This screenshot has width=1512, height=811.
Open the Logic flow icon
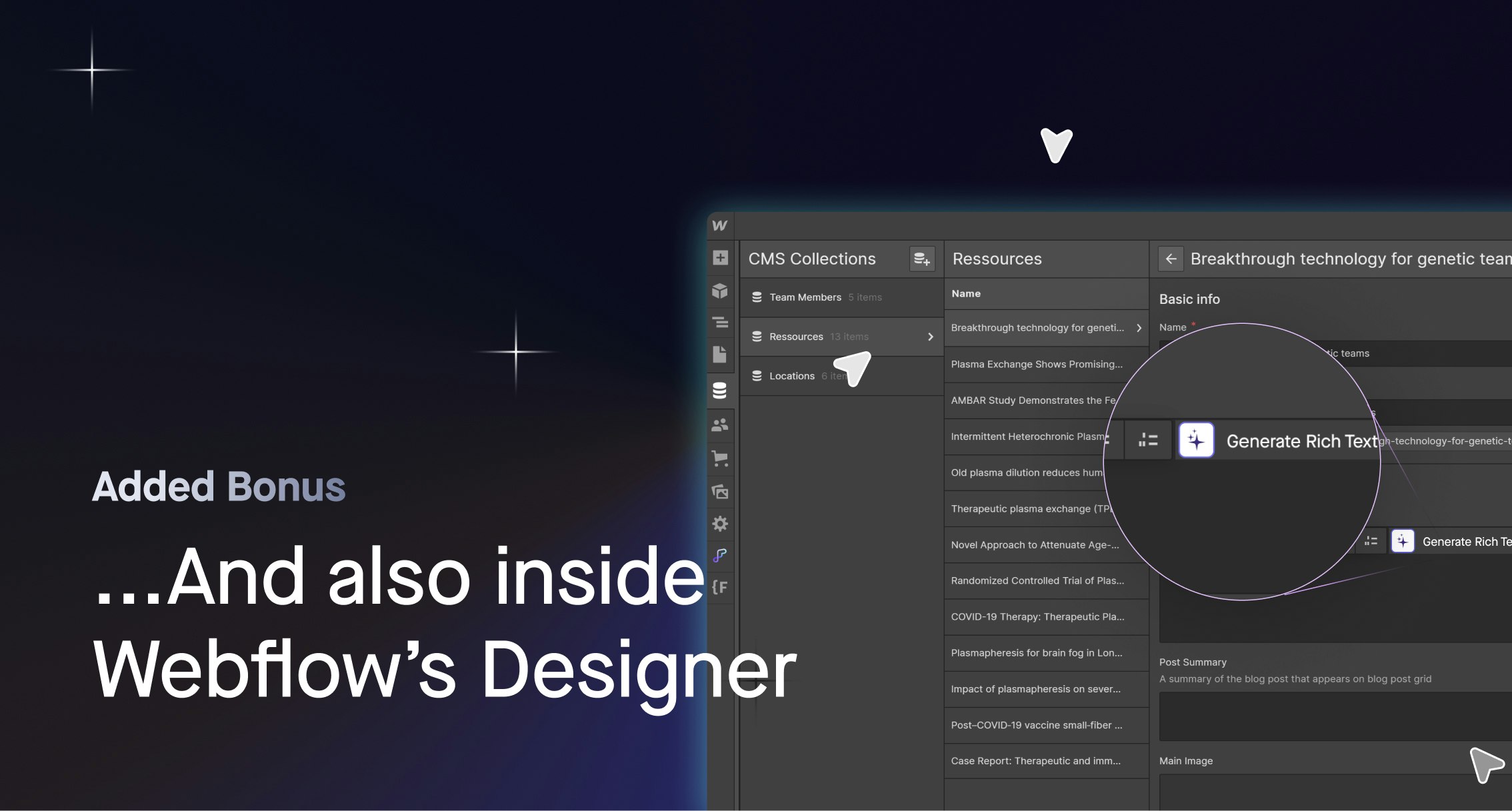coord(720,555)
